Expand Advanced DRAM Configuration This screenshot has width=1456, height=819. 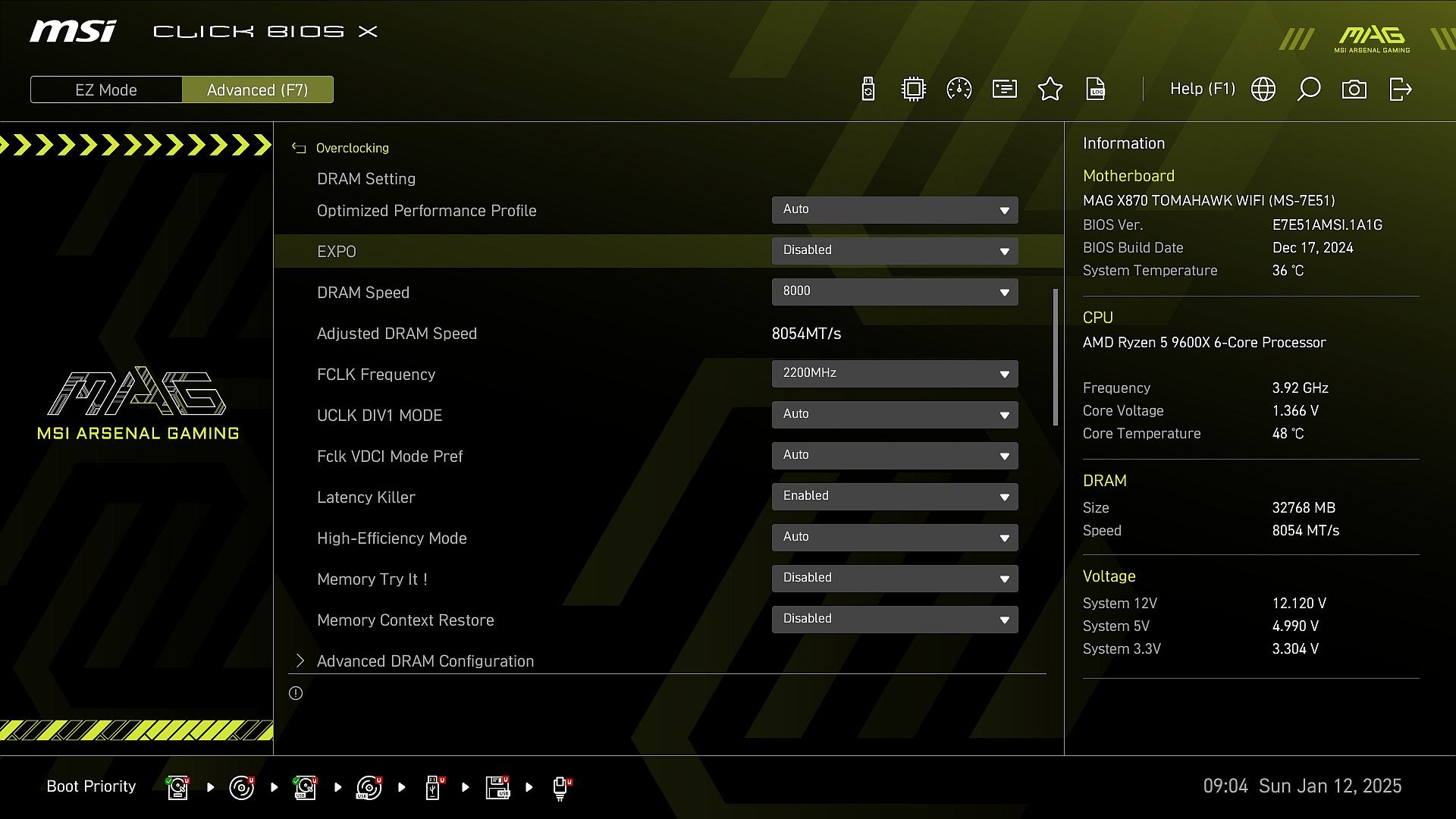coord(425,661)
